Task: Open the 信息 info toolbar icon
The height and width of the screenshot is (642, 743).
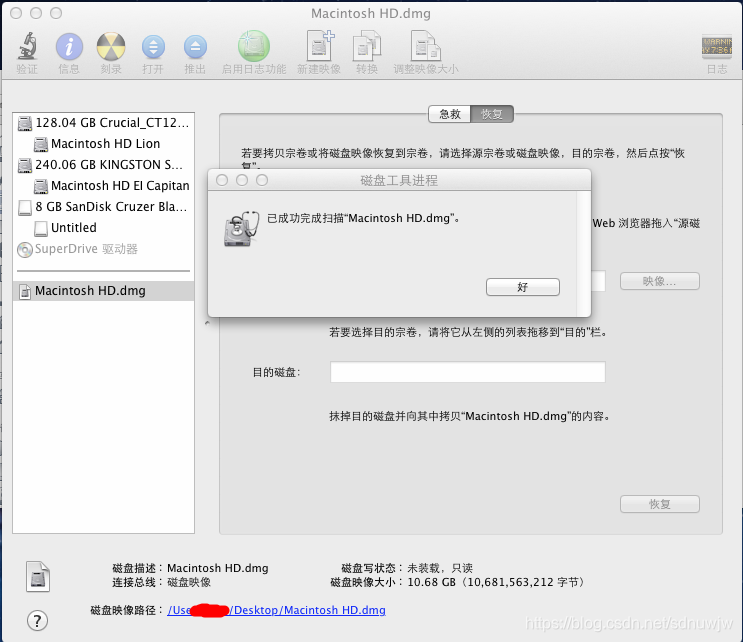Action: tap(69, 46)
